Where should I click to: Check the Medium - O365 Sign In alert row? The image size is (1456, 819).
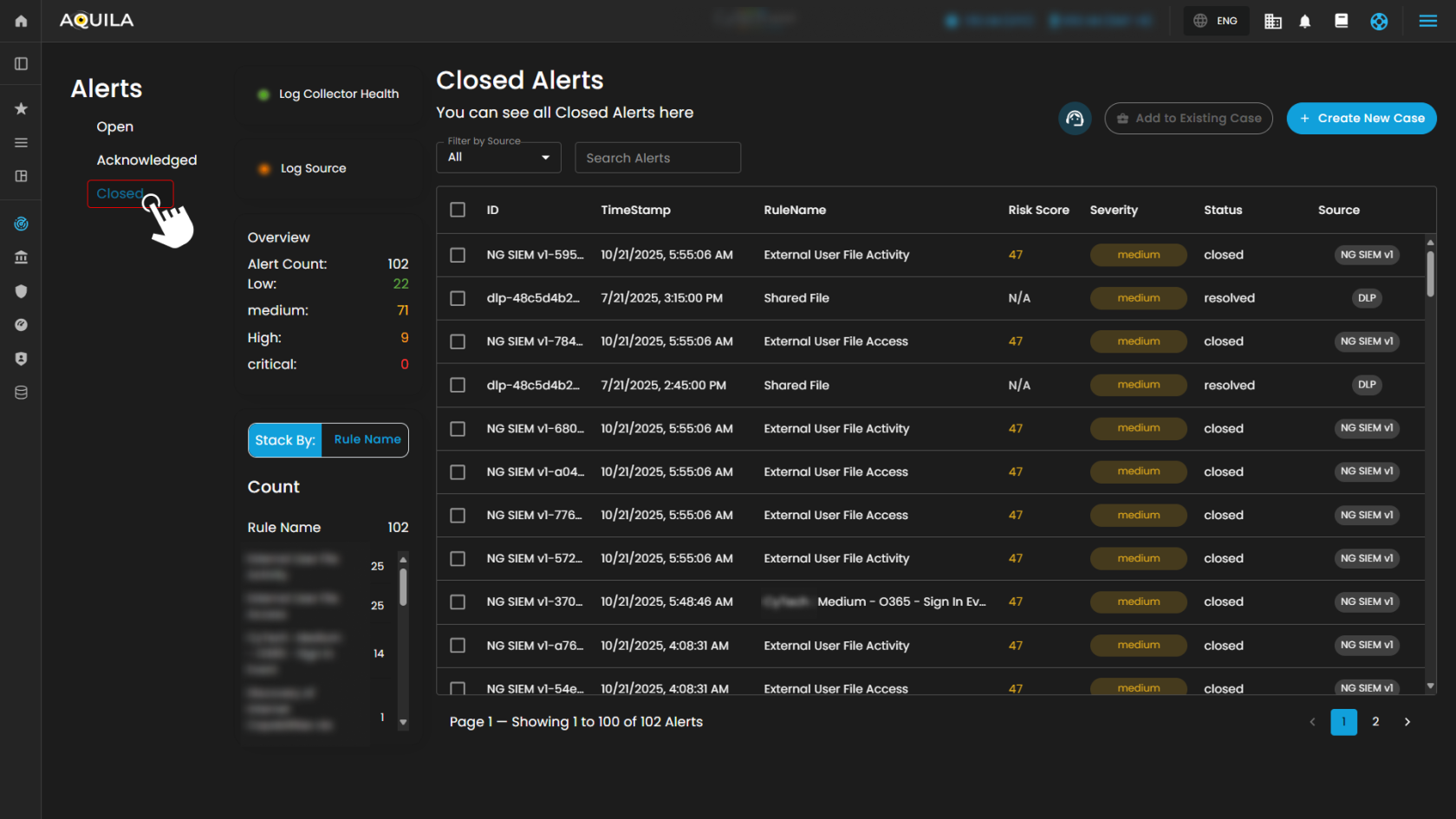point(458,601)
